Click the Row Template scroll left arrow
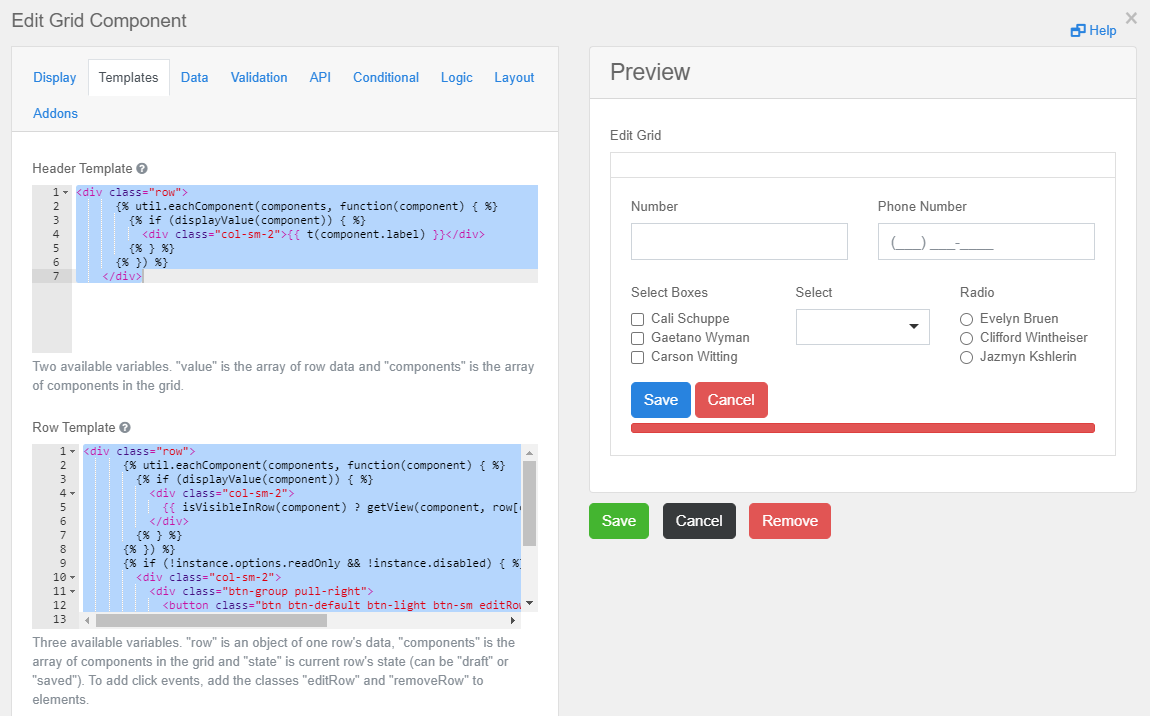Image resolution: width=1150 pixels, height=716 pixels. point(87,621)
